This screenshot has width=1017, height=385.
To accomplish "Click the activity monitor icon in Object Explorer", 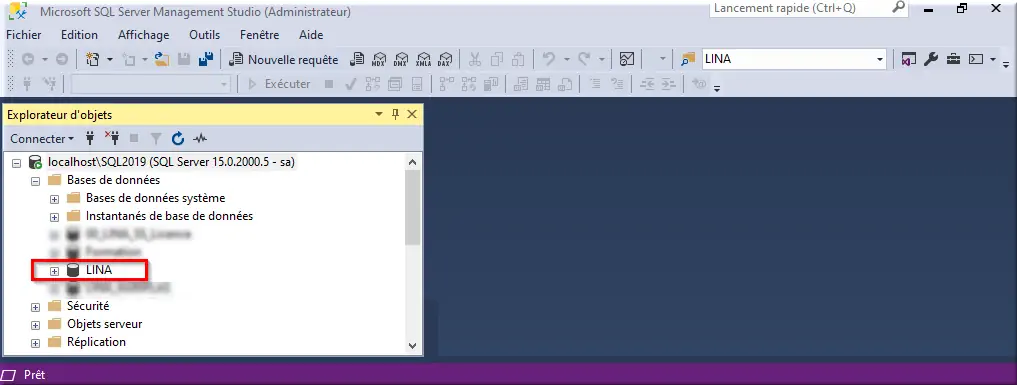I will click(x=200, y=138).
